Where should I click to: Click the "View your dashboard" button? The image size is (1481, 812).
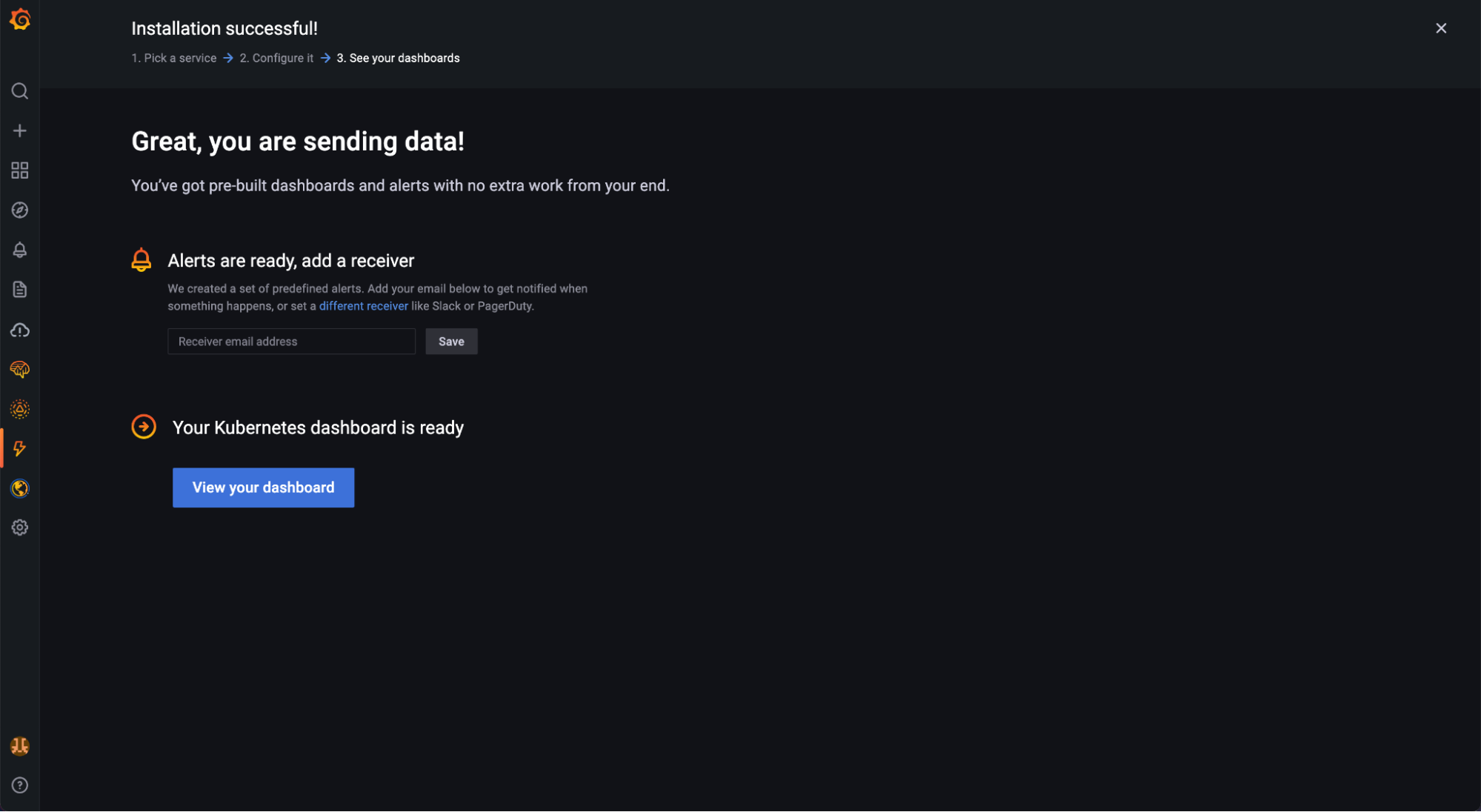click(x=263, y=487)
